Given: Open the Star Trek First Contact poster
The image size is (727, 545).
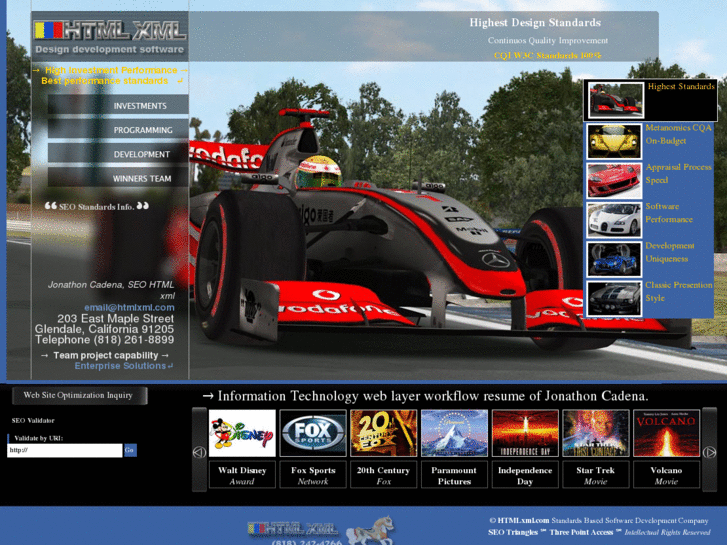Looking at the screenshot, I should pyautogui.click(x=596, y=433).
